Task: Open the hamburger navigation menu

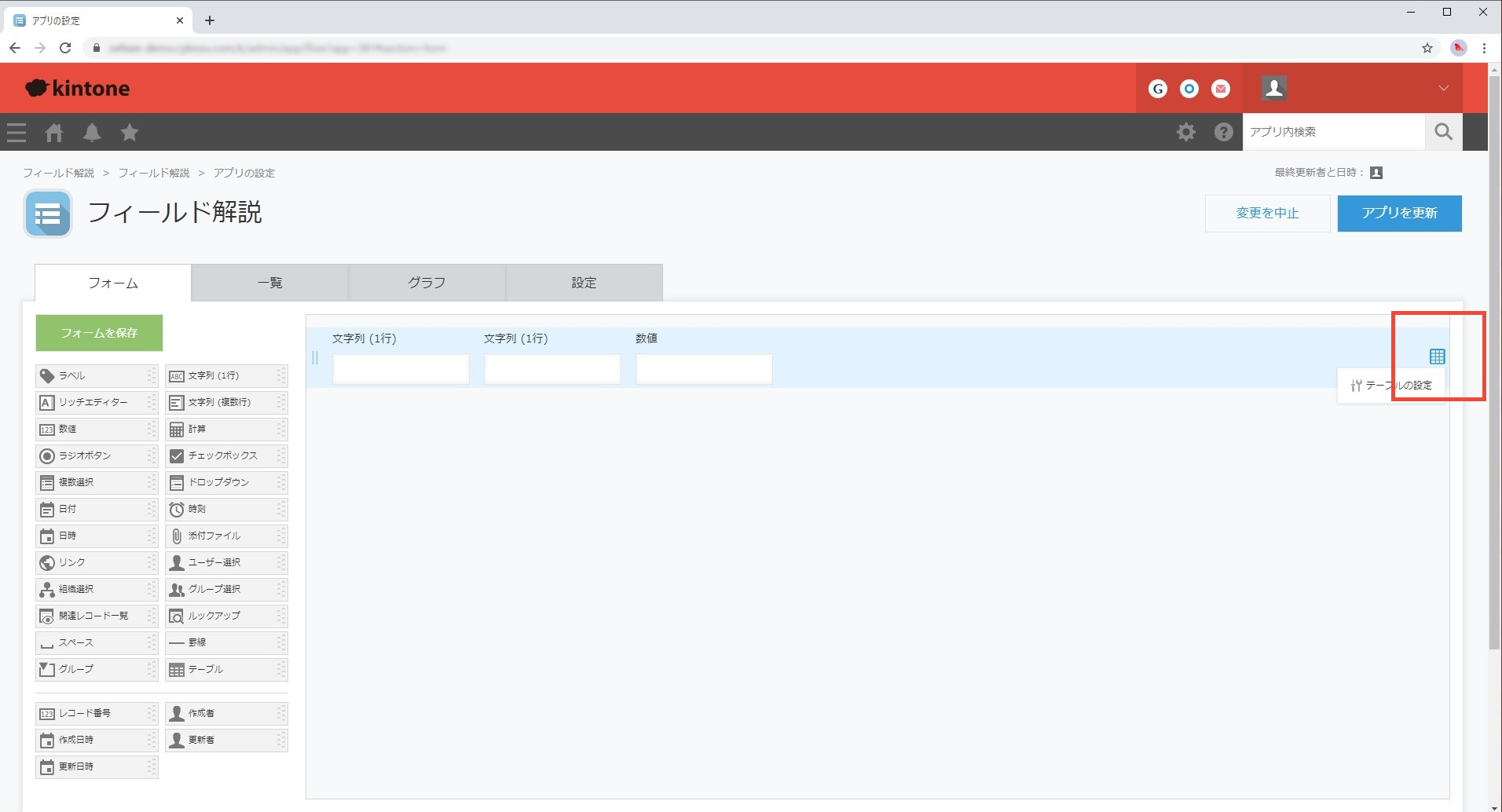Action: click(x=16, y=132)
